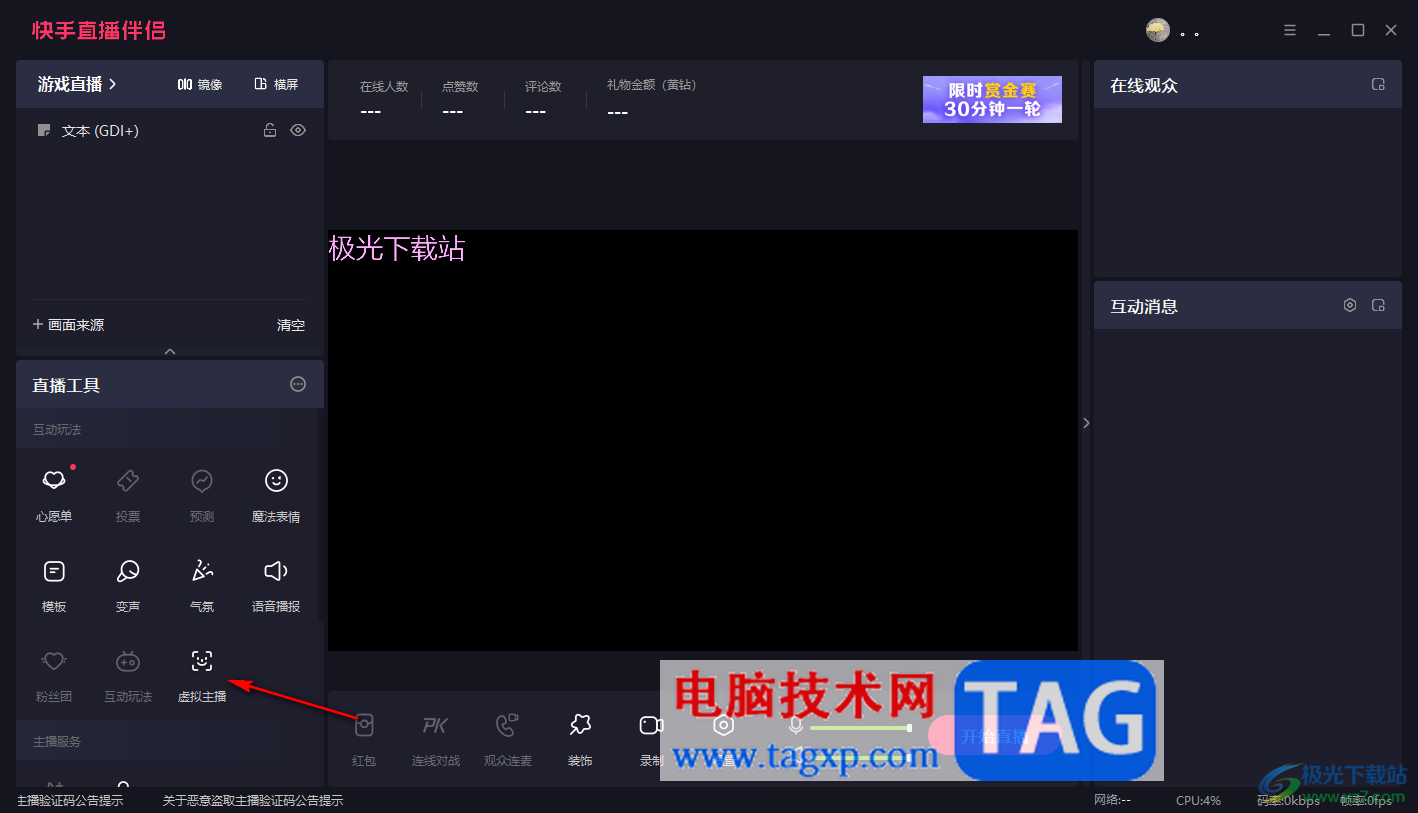Select the 文本 (GDI+) source row
Image resolution: width=1418 pixels, height=813 pixels.
170,130
